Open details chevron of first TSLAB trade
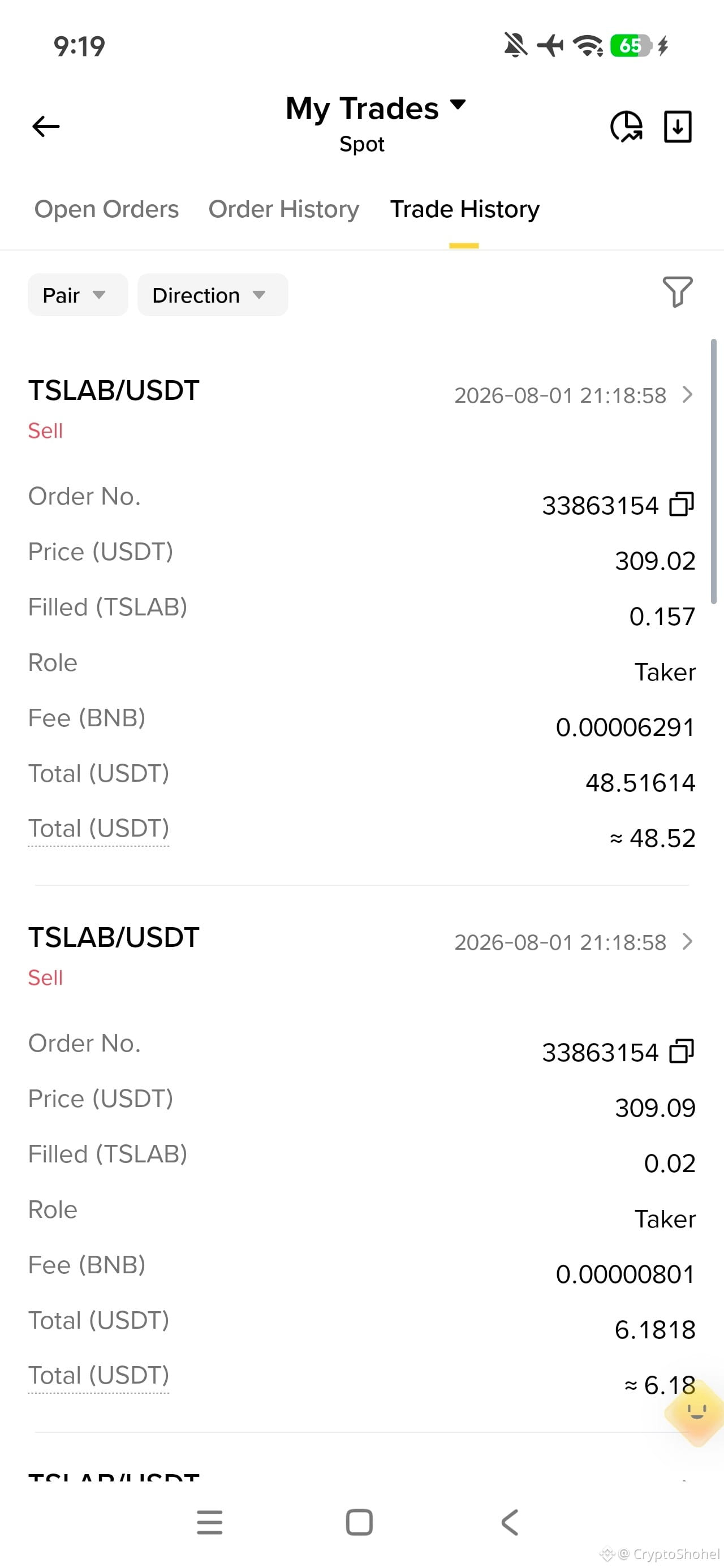 click(x=687, y=394)
